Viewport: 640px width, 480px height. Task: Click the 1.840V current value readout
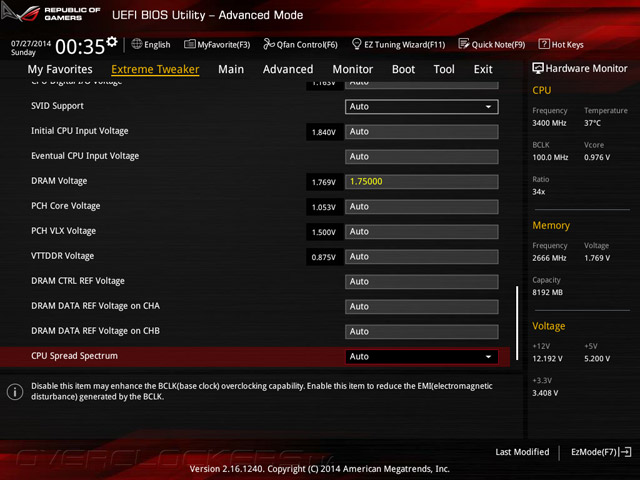click(324, 132)
